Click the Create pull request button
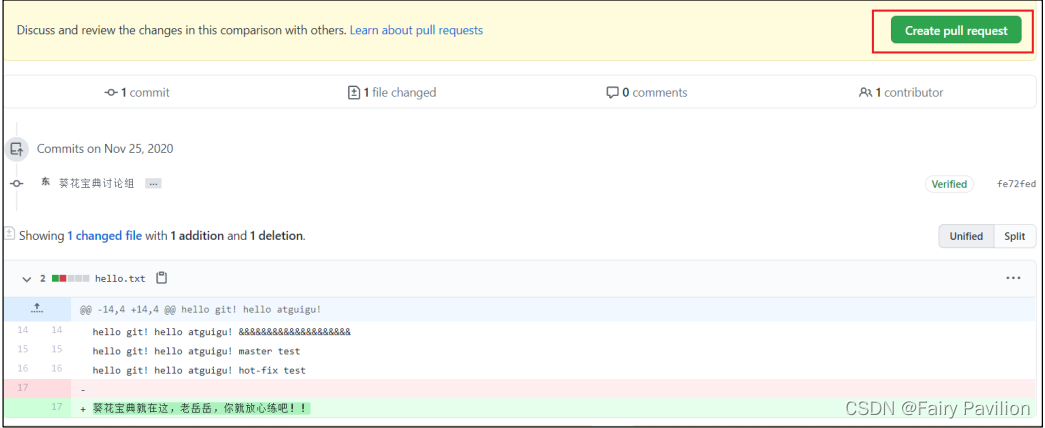This screenshot has height=428, width=1045. 956,31
